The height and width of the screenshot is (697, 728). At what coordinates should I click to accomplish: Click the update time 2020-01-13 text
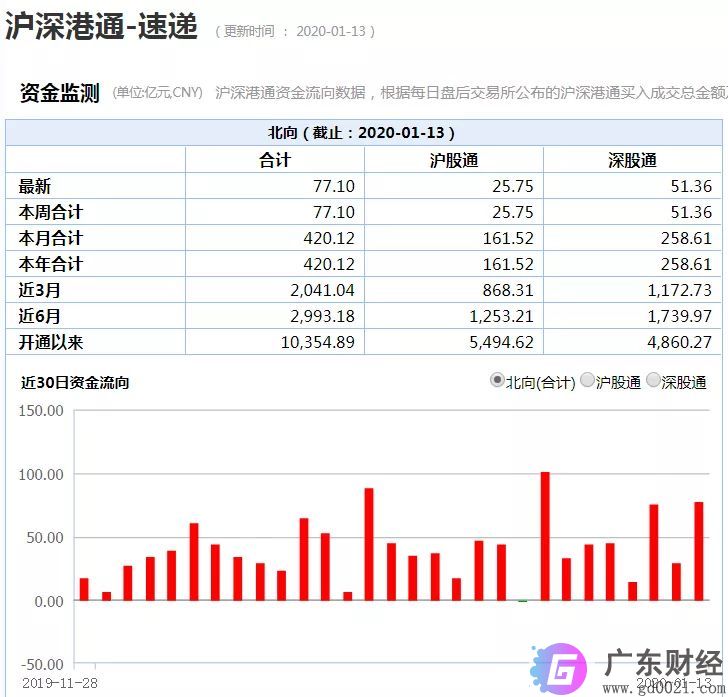[x=331, y=31]
